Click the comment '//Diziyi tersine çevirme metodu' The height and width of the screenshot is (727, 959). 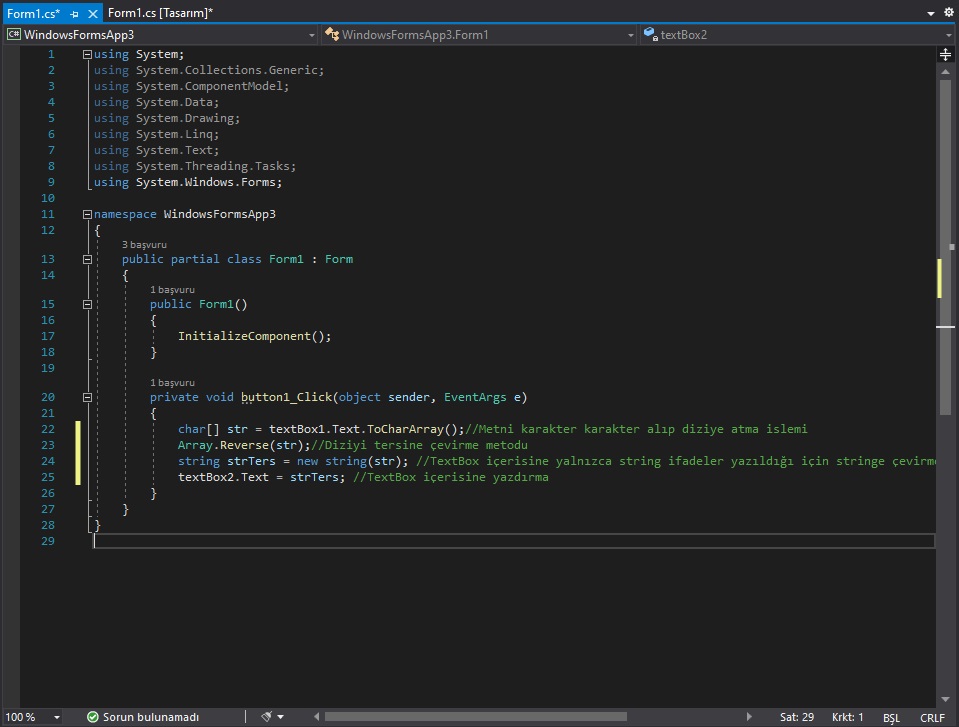point(420,445)
